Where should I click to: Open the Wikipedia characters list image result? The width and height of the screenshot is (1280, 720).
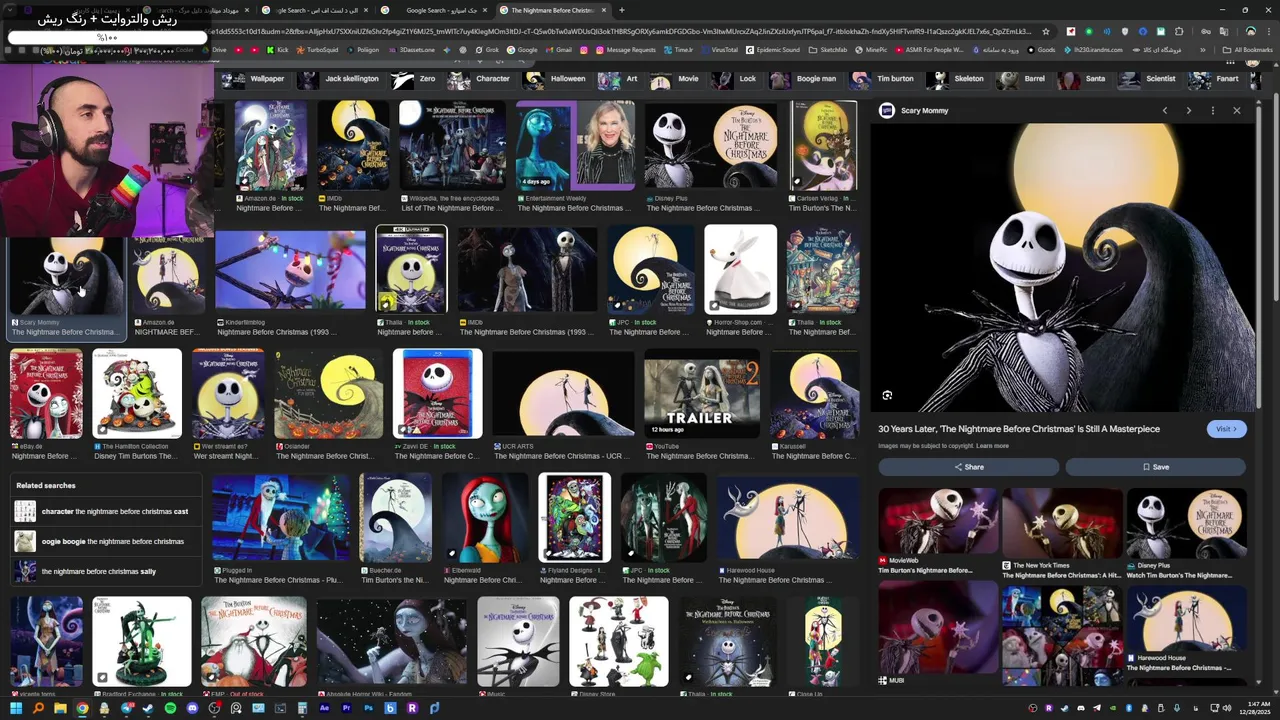(451, 146)
